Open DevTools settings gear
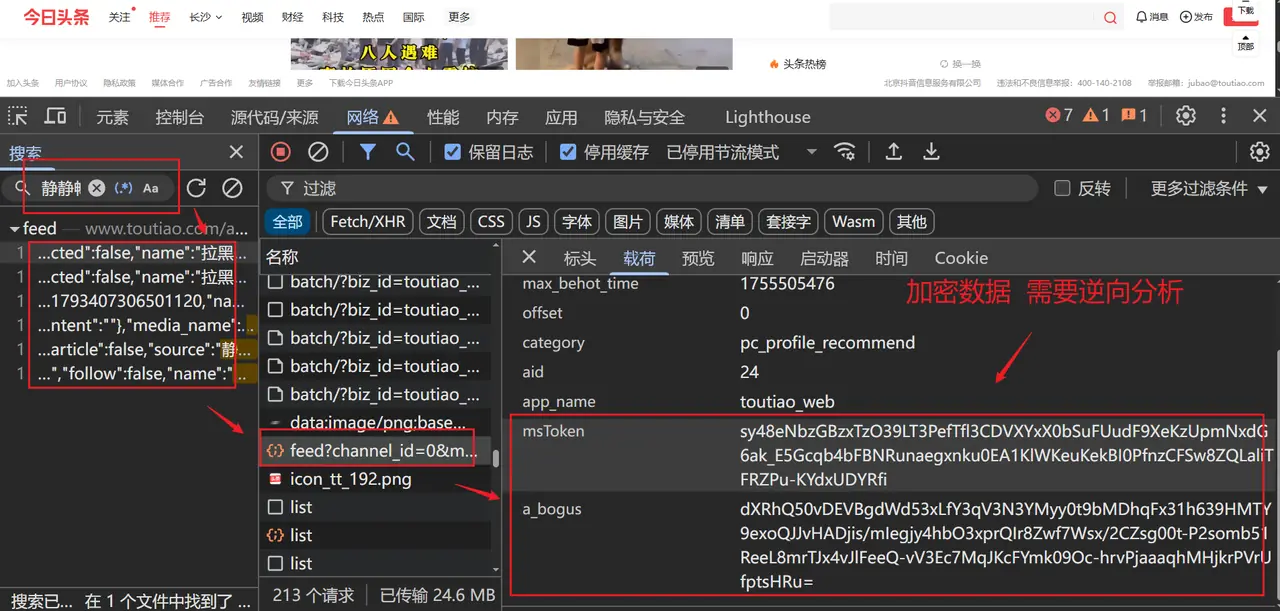 tap(1186, 116)
